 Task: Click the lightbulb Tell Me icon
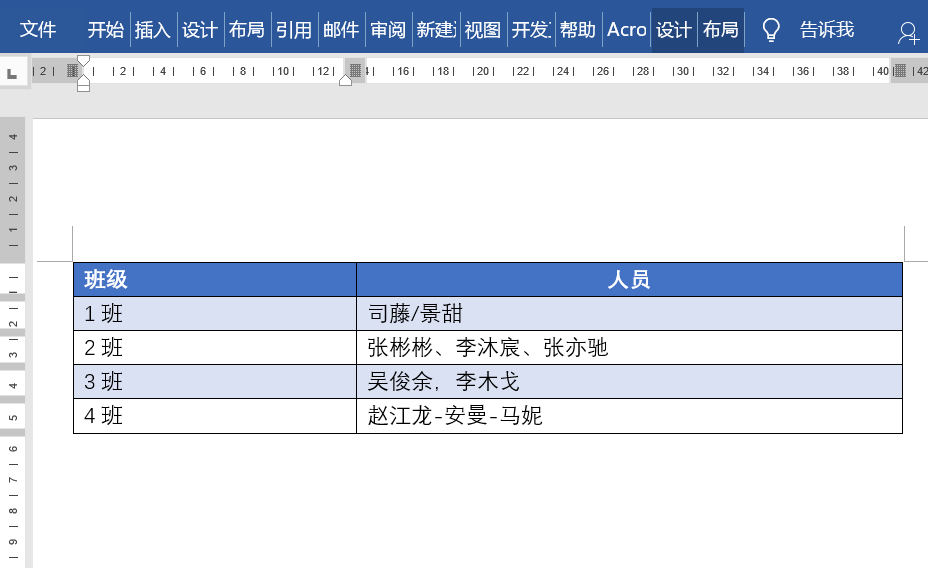[771, 30]
